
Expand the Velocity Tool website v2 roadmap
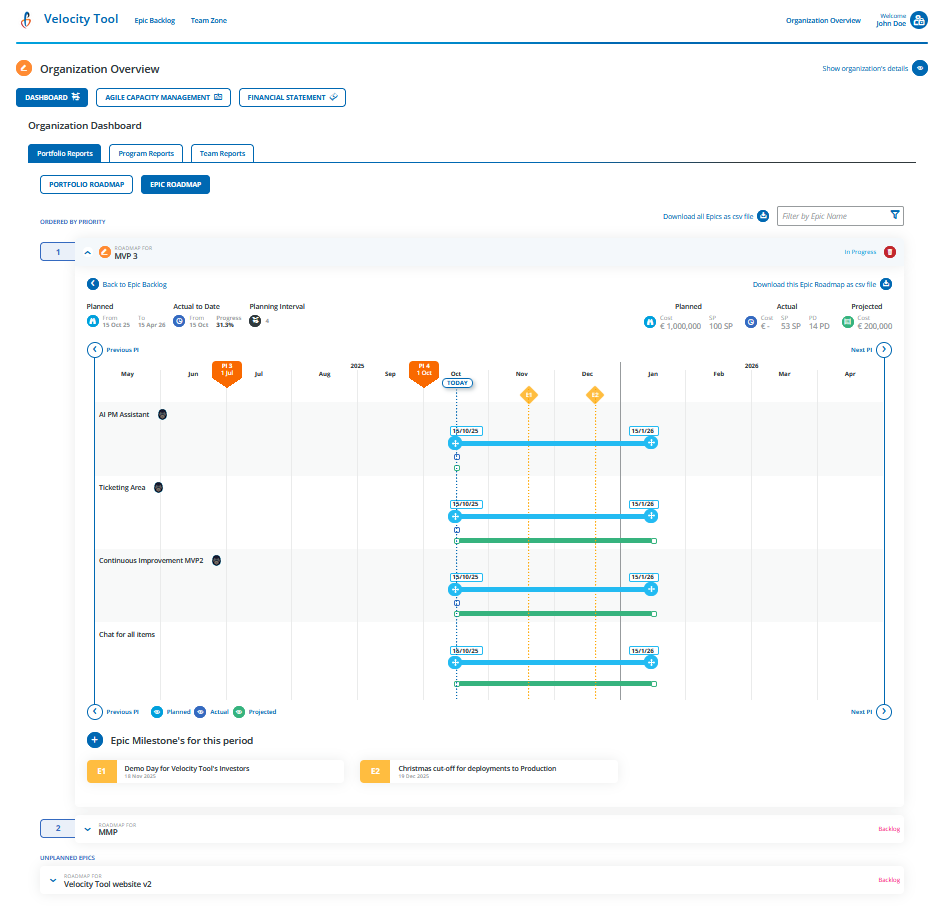[52, 879]
